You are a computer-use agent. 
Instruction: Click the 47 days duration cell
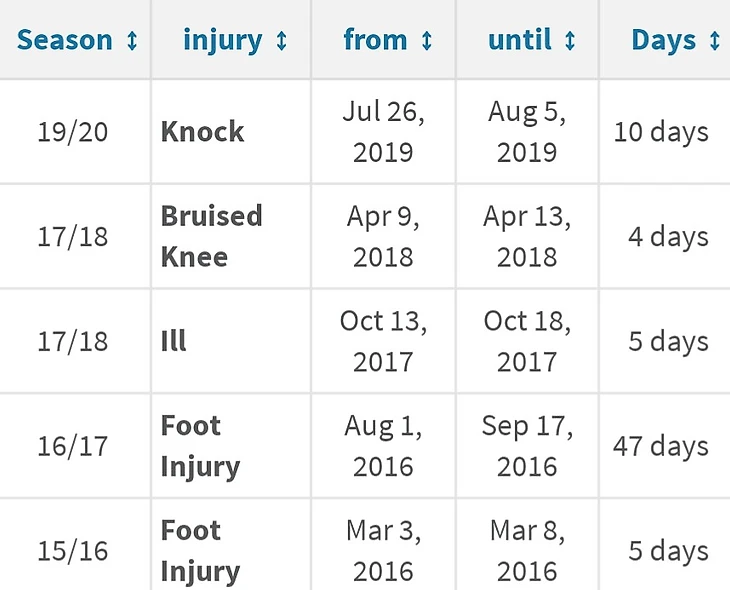[660, 446]
